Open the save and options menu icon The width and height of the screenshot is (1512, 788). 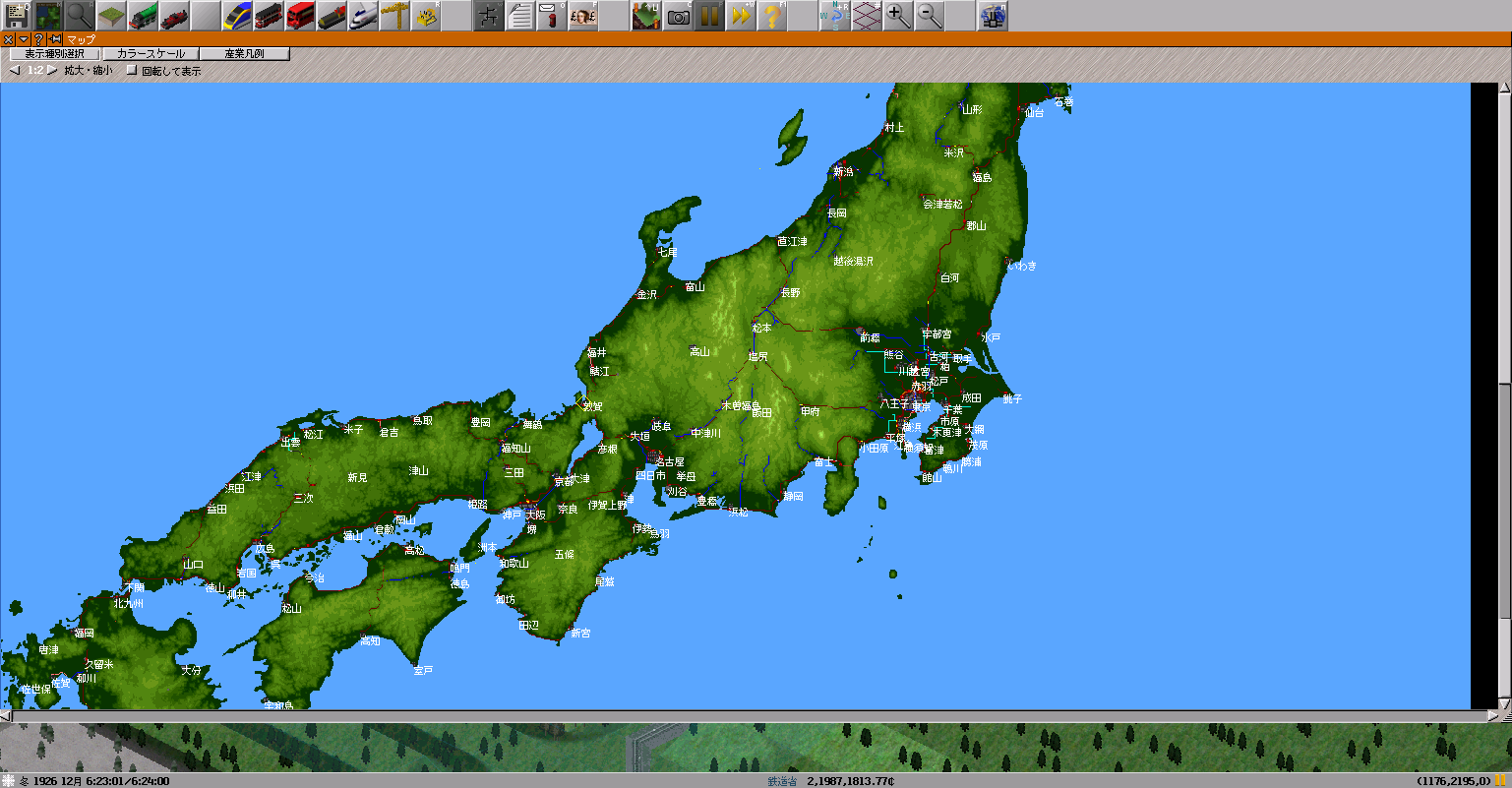[16, 16]
